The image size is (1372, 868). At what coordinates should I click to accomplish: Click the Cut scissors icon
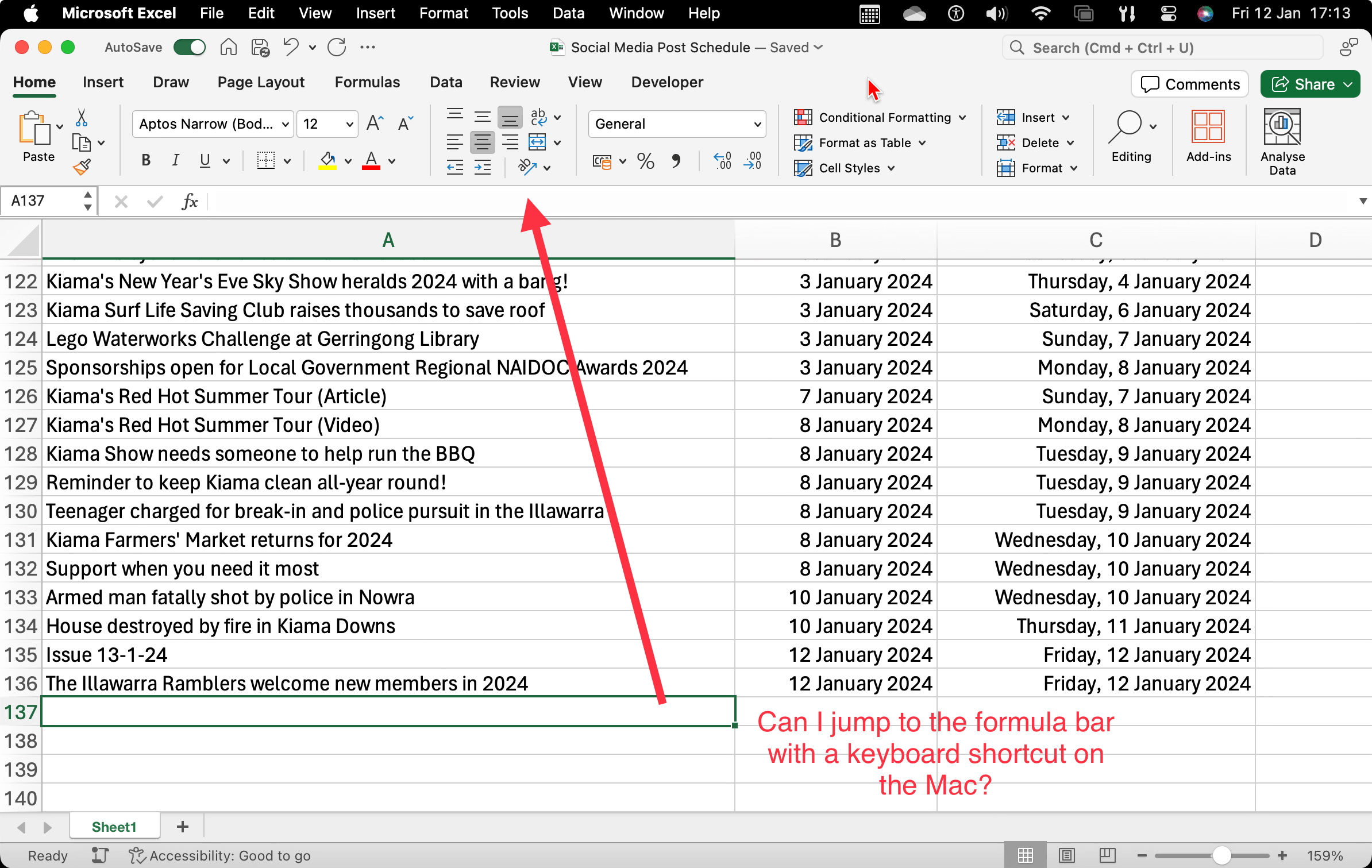click(x=82, y=118)
